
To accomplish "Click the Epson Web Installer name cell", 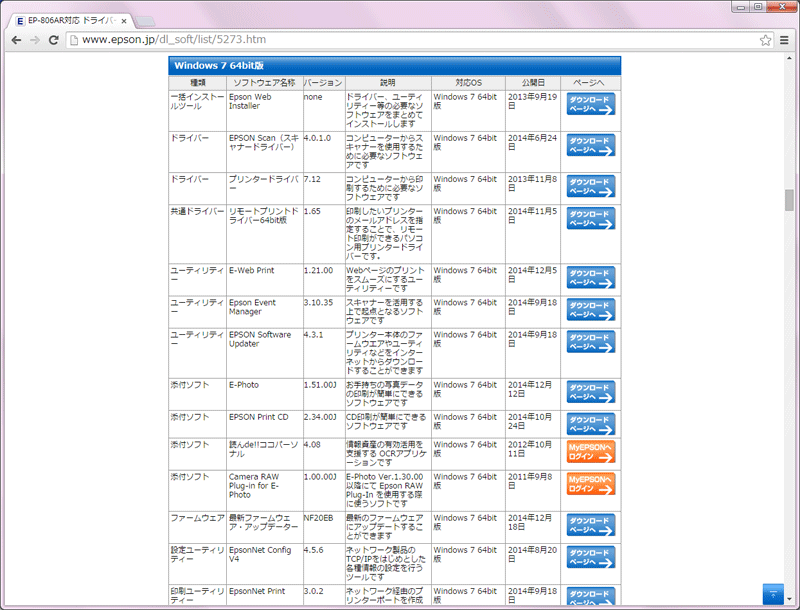I will tap(265, 111).
